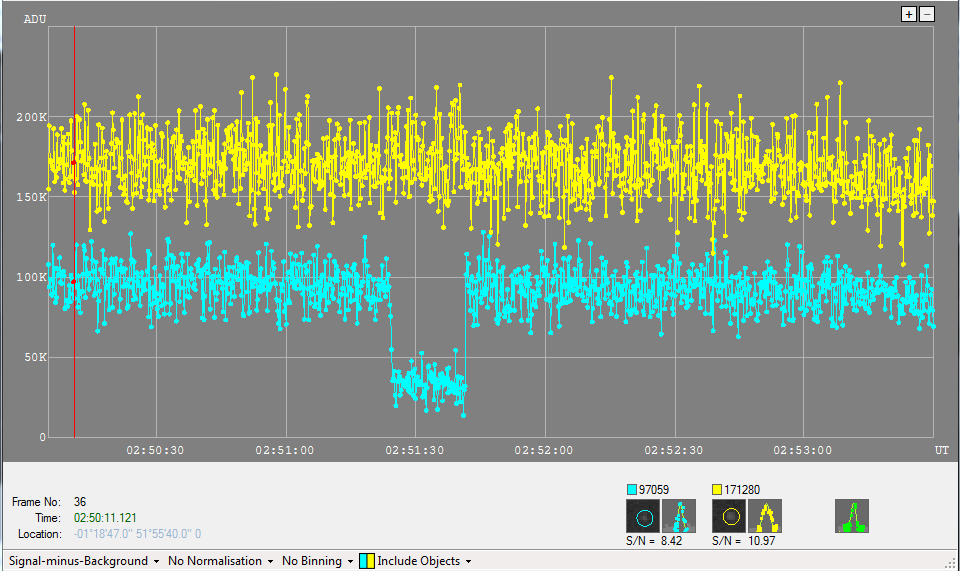Click the yellow PSF profile icon
Image resolution: width=960 pixels, height=571 pixels.
pos(765,517)
